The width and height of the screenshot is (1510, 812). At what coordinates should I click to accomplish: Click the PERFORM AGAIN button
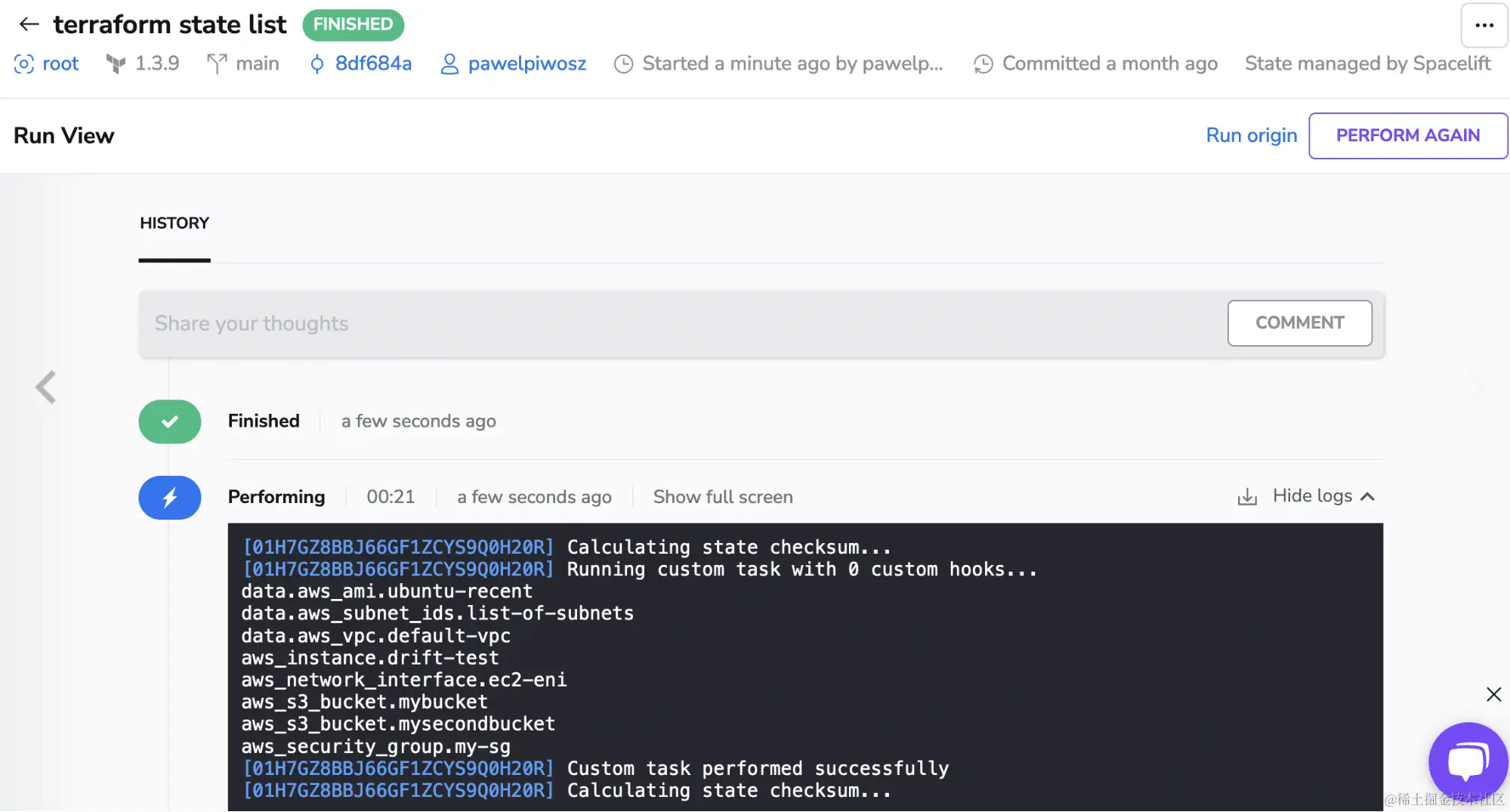pos(1407,135)
